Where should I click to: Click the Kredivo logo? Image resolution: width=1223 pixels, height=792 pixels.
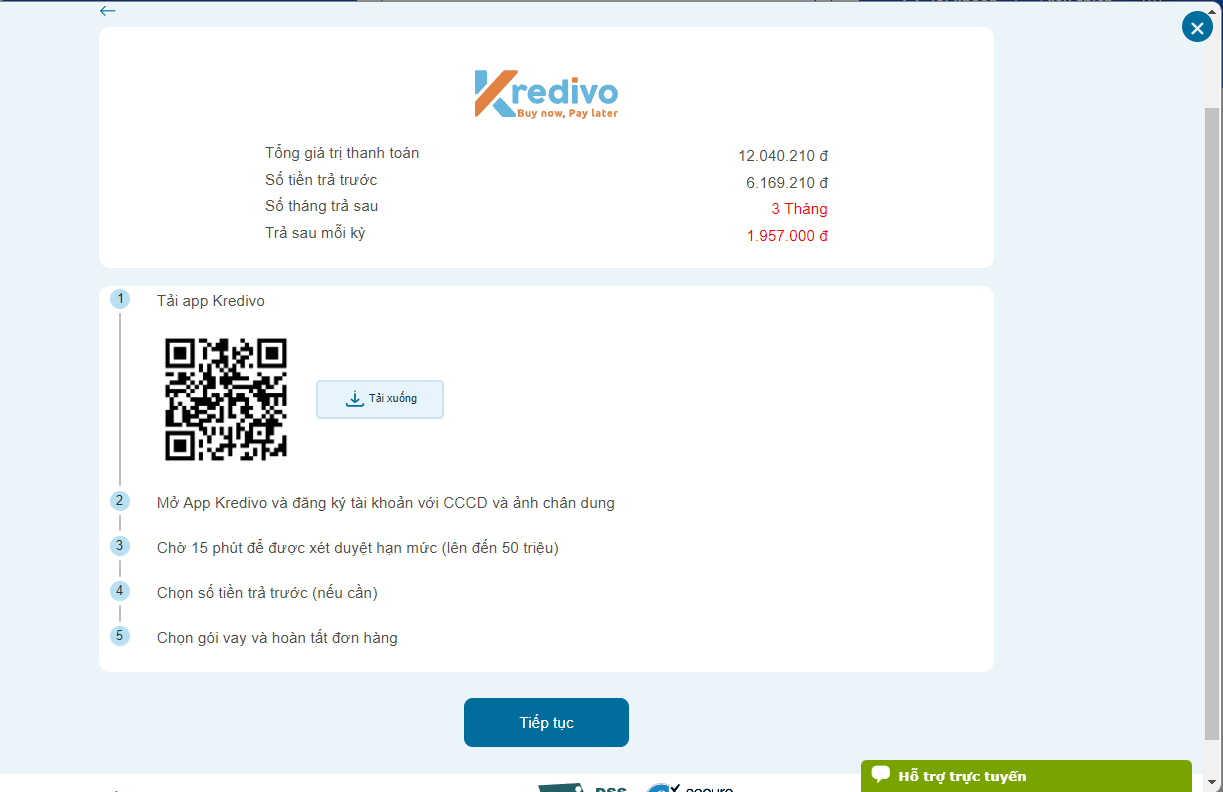pos(546,94)
